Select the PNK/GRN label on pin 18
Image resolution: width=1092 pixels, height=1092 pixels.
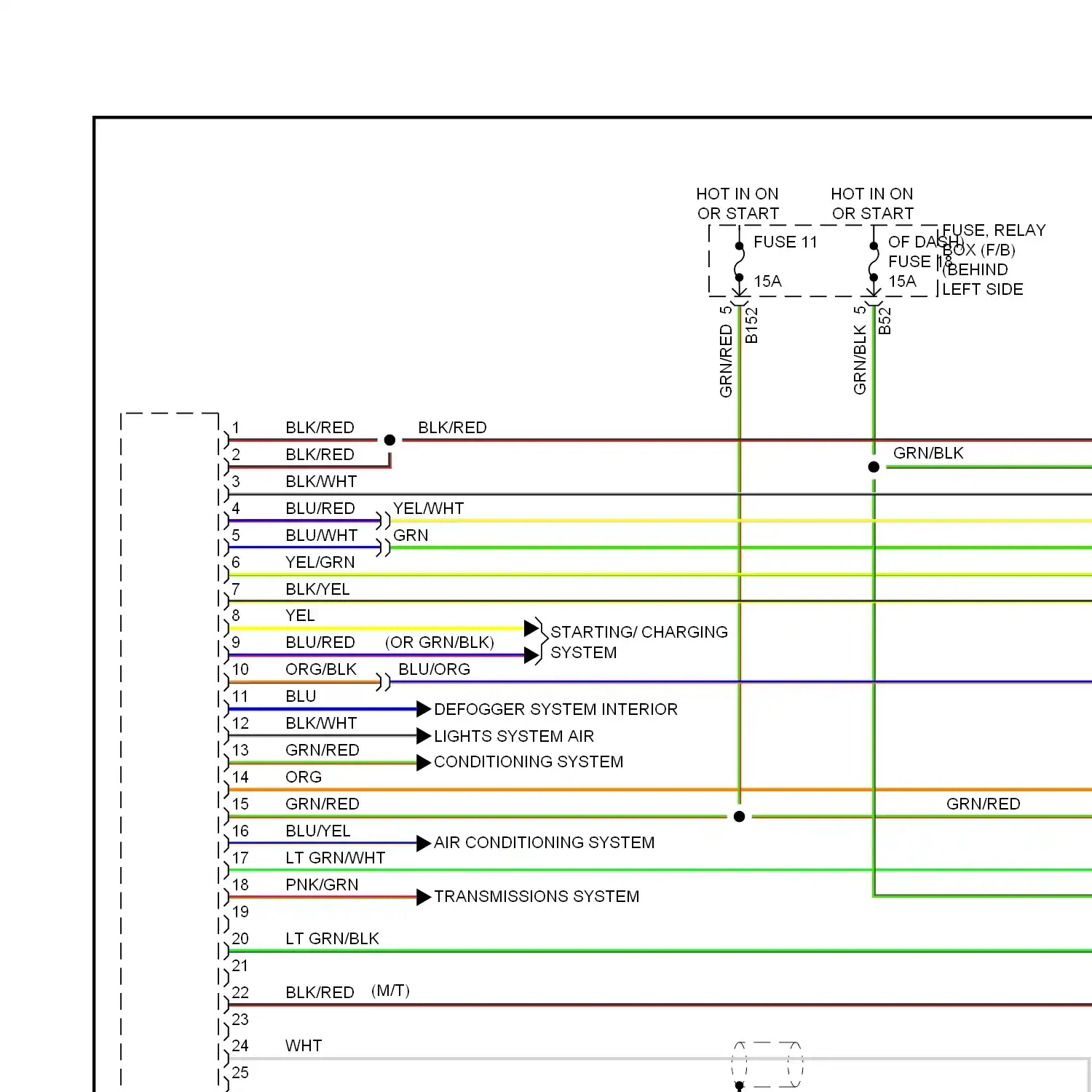pyautogui.click(x=322, y=885)
